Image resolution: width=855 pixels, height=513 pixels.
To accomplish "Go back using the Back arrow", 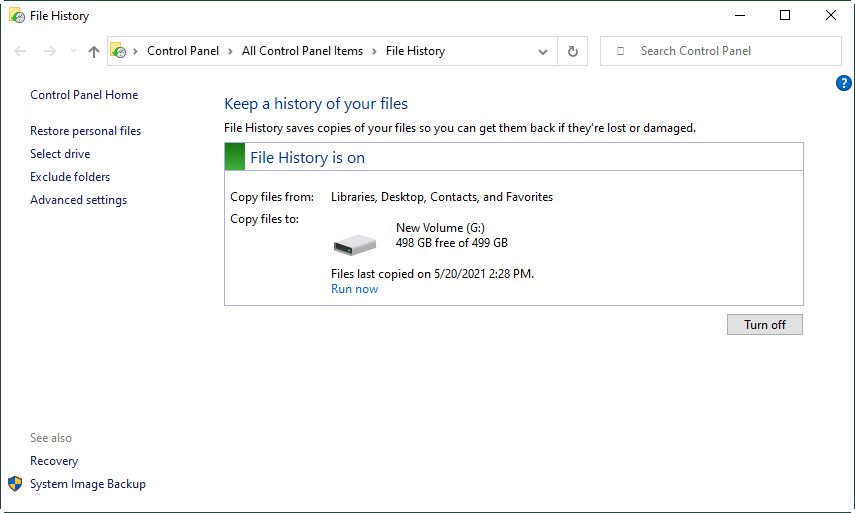I will pos(21,51).
